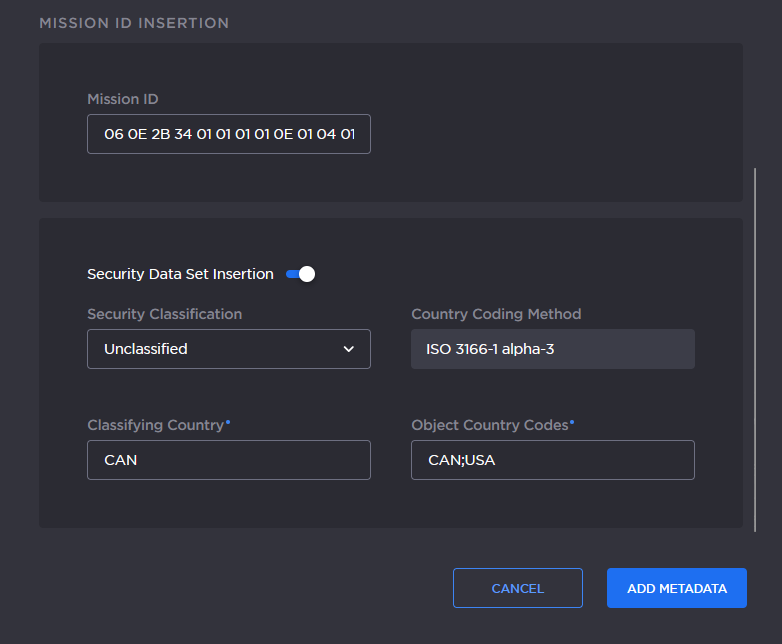
Task: Open the Security Classification dropdown
Action: (x=228, y=349)
